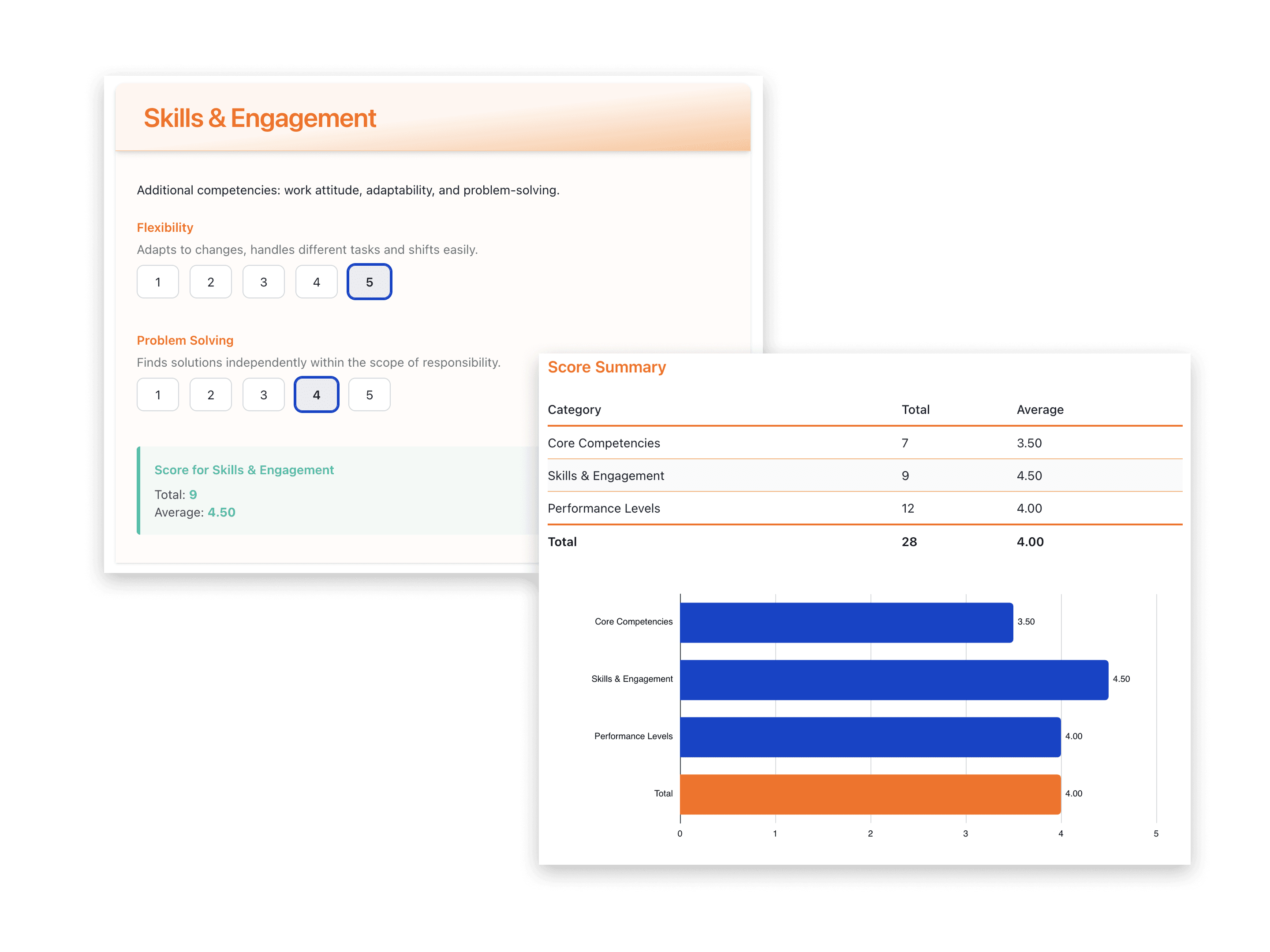
Task: Select rating 1 for Flexibility
Action: pyautogui.click(x=158, y=282)
